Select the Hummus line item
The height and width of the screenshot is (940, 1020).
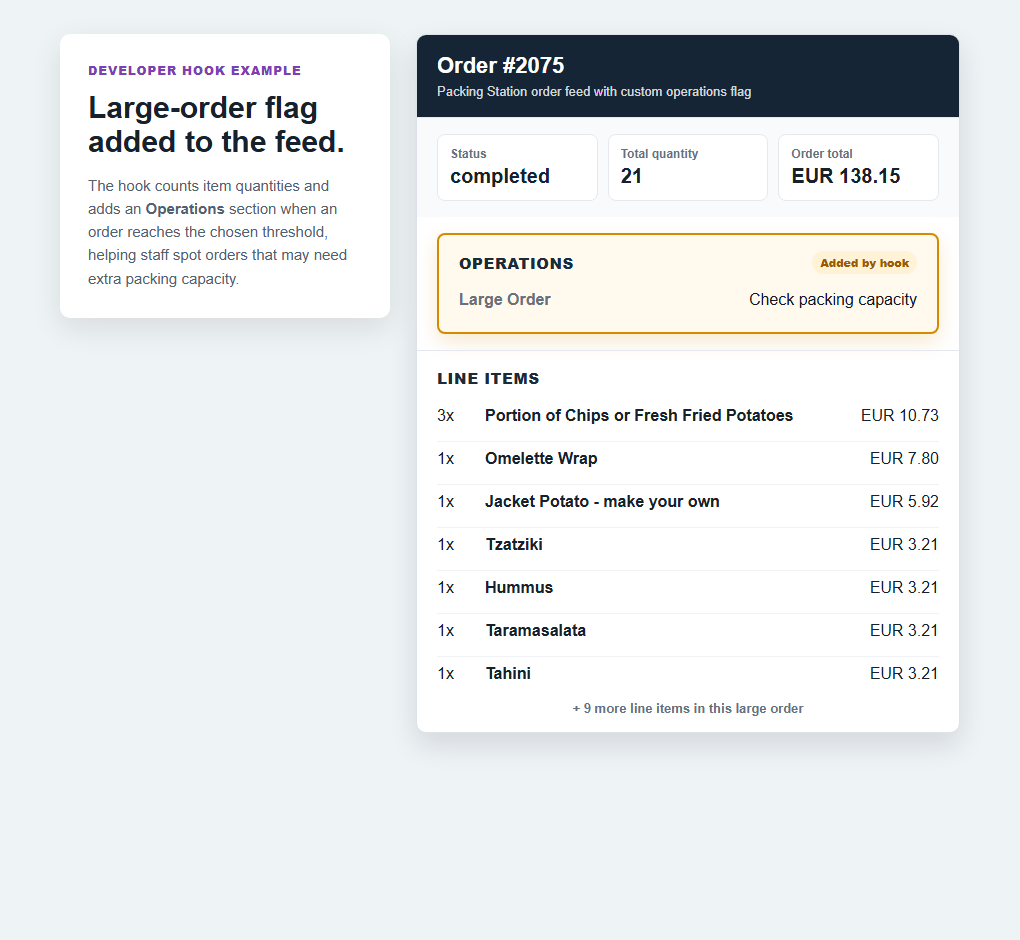tap(688, 587)
